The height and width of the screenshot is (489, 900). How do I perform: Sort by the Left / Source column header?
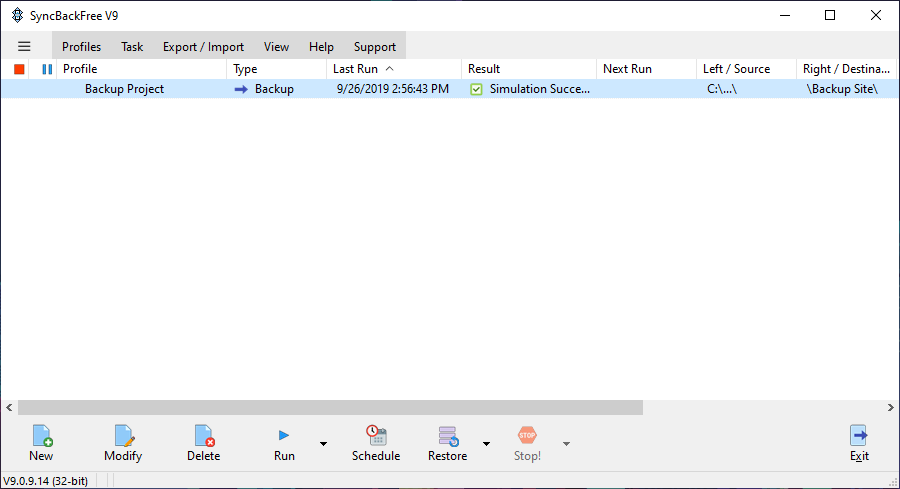pyautogui.click(x=747, y=69)
